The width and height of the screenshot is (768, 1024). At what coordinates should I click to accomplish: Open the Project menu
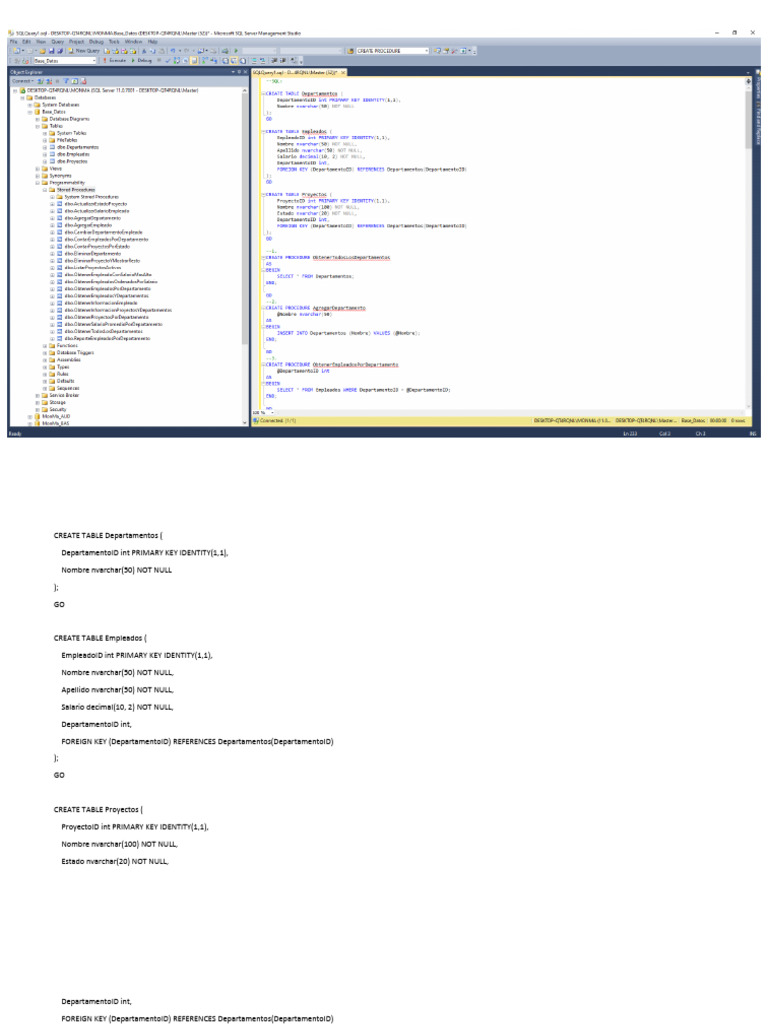[x=76, y=41]
